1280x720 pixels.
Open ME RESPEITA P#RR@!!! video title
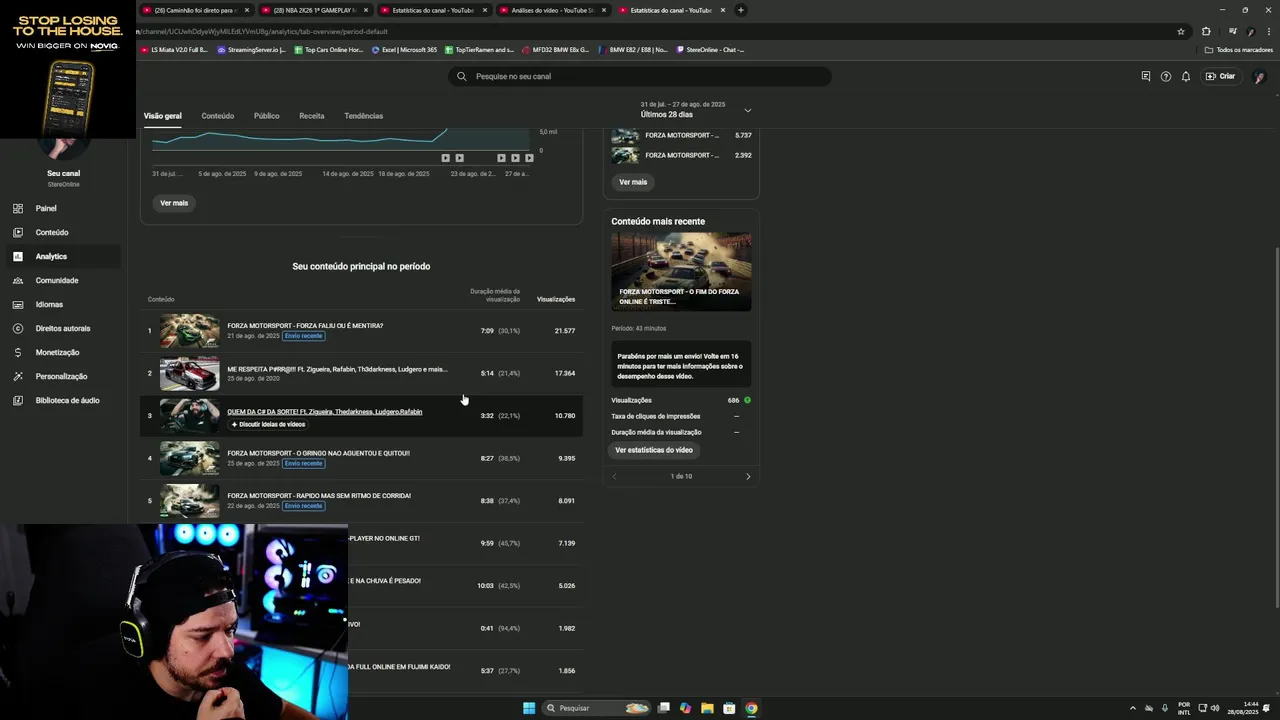[337, 369]
